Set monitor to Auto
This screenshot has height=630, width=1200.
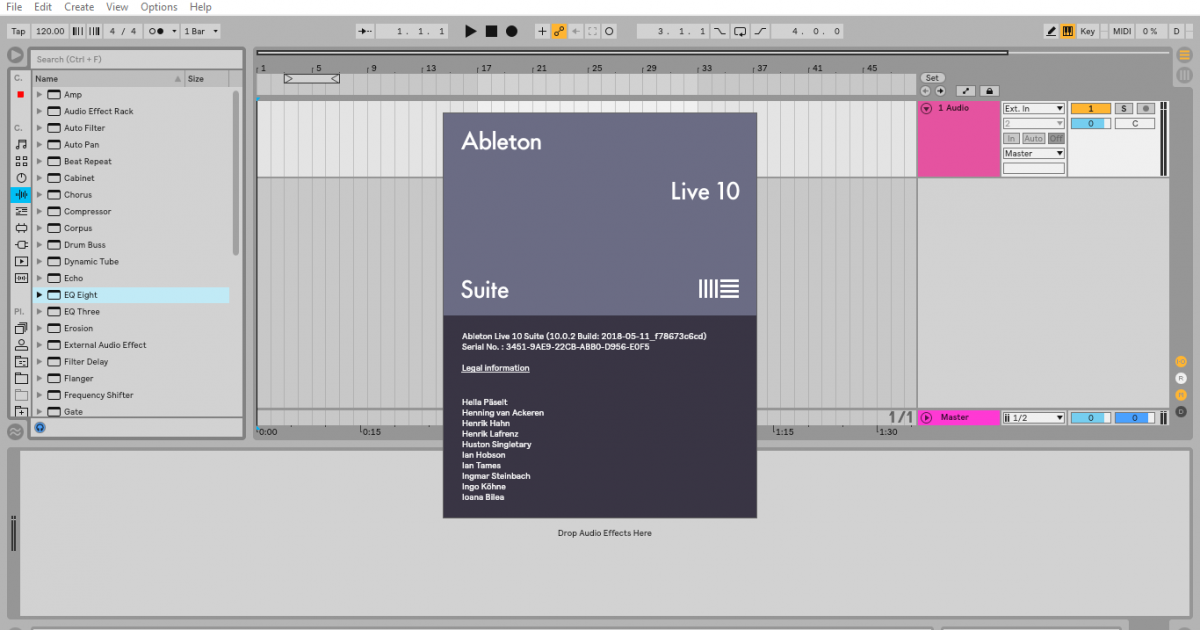click(x=1033, y=138)
